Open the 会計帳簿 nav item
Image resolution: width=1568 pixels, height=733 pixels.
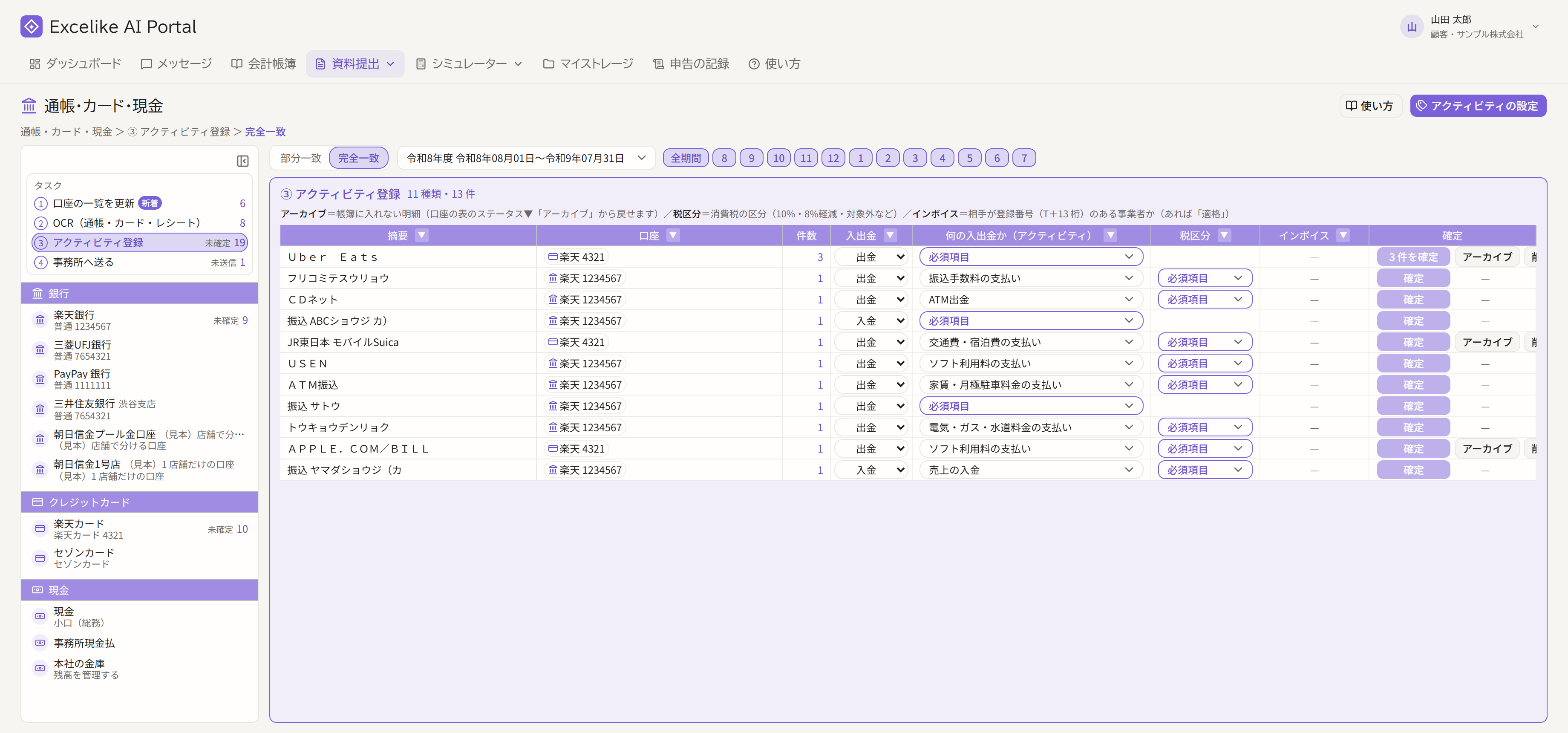point(264,64)
